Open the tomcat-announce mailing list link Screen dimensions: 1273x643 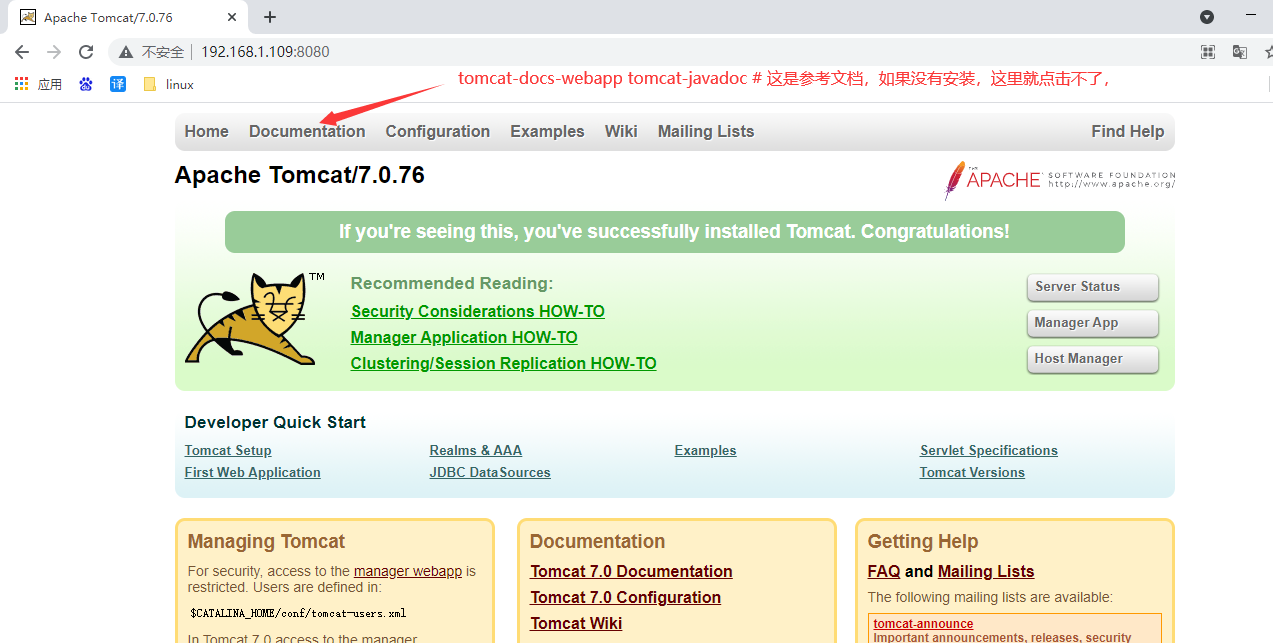[923, 624]
